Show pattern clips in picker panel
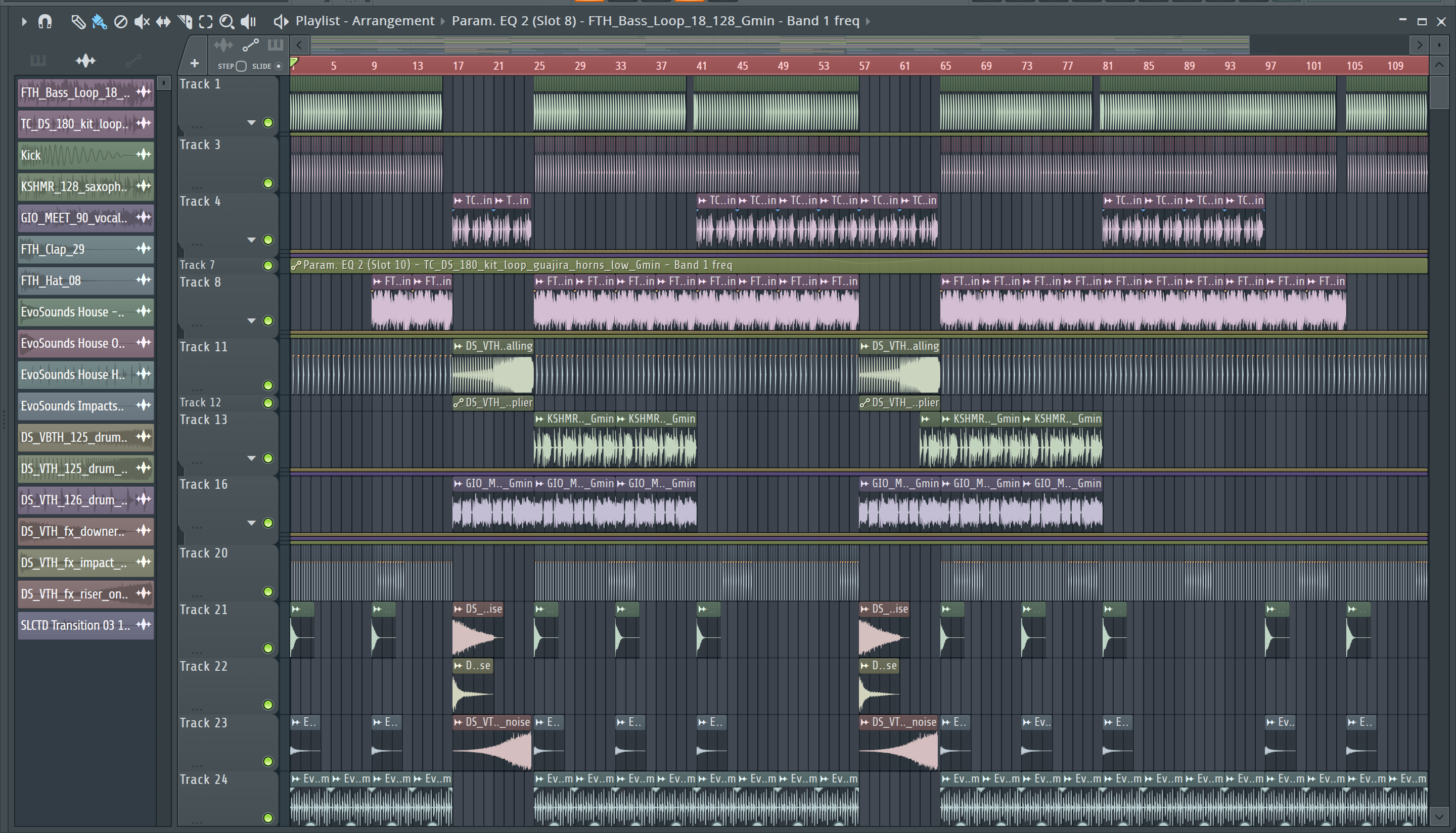Viewport: 1456px width, 833px height. click(x=38, y=60)
